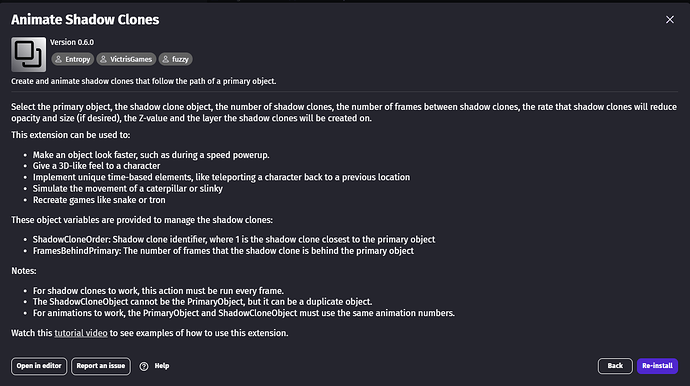Click the Version 0.6.0 label
This screenshot has height=386, width=690.
click(72, 42)
